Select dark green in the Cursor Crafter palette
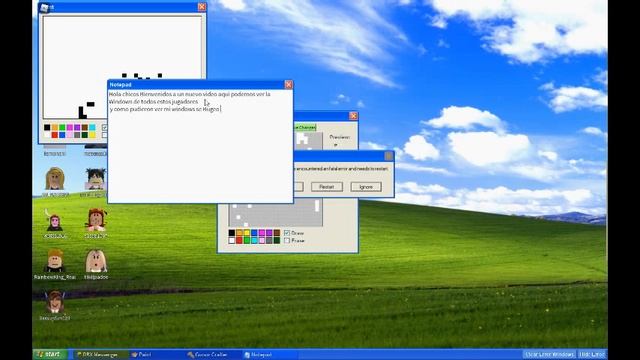Viewport: 640px width, 360px height. click(x=277, y=240)
